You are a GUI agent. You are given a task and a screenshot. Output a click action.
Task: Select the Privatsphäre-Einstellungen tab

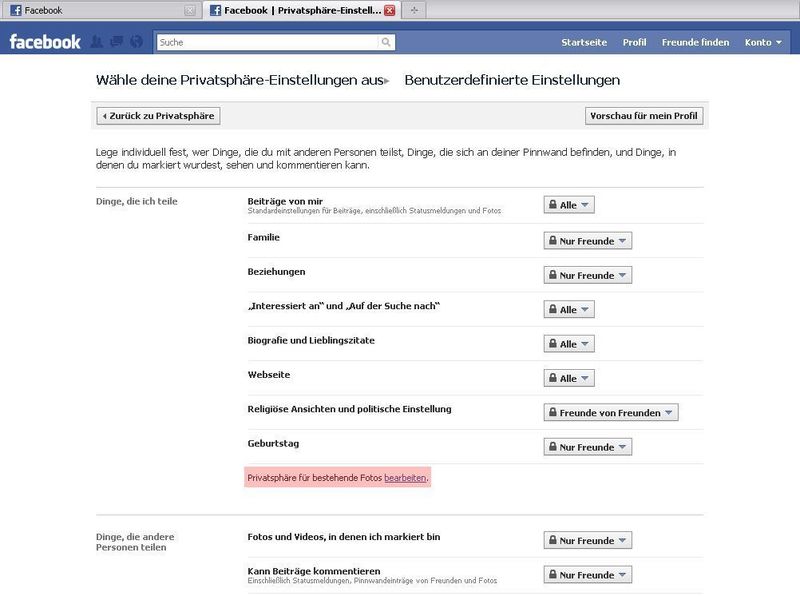[x=302, y=10]
